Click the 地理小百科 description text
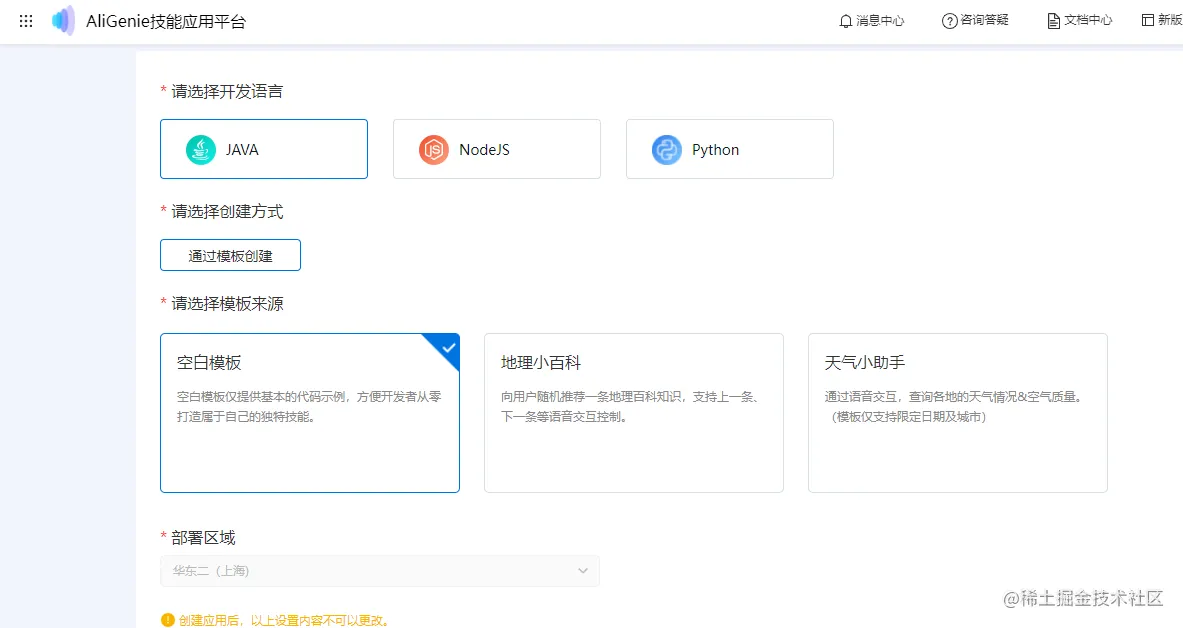Screen dimensions: 1183x628 tap(632, 406)
